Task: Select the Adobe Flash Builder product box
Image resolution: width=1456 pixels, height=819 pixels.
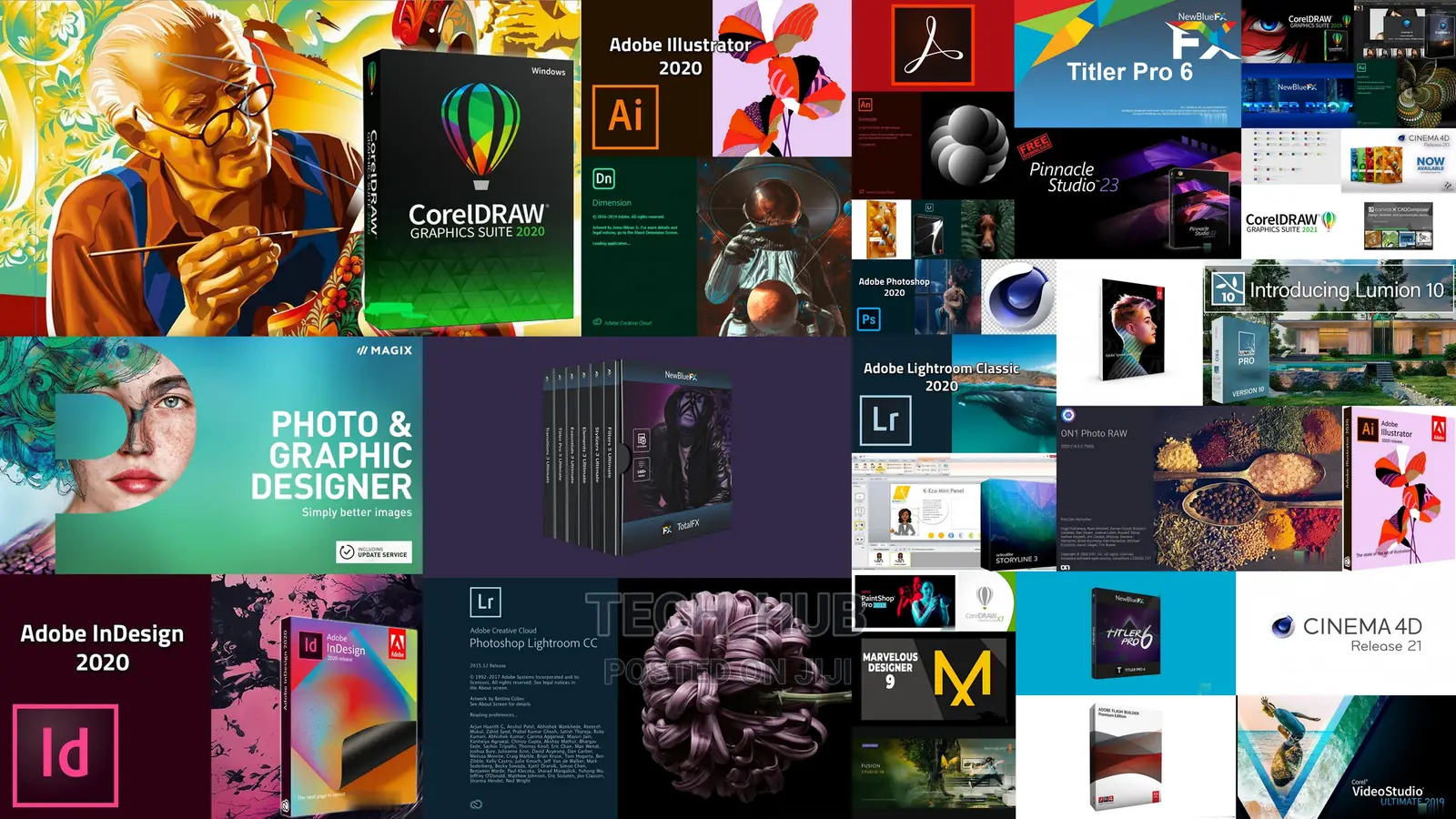Action: pos(1126,757)
